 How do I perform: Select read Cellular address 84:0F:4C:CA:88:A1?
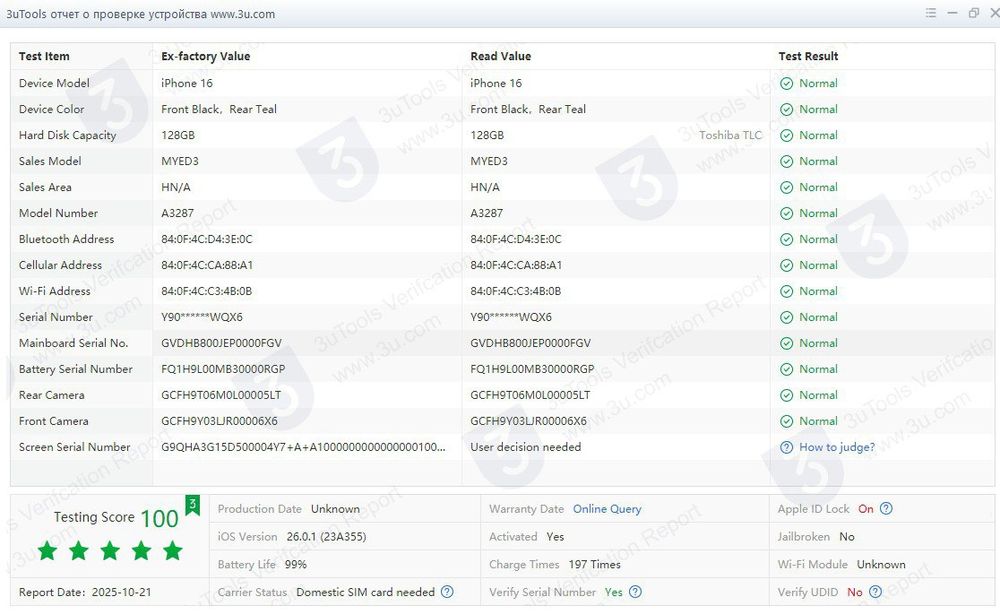coord(516,265)
